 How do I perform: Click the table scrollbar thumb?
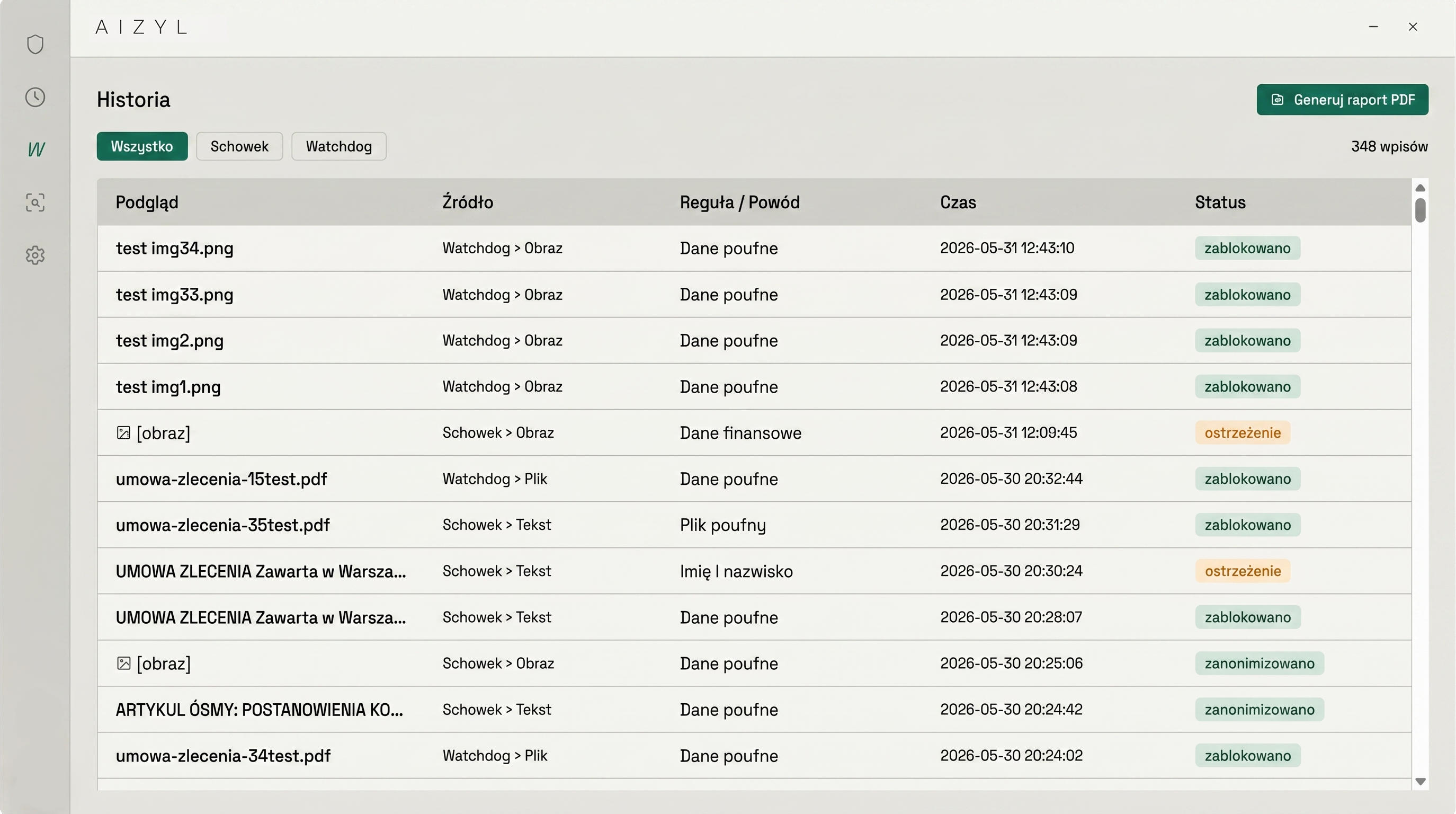click(x=1420, y=210)
